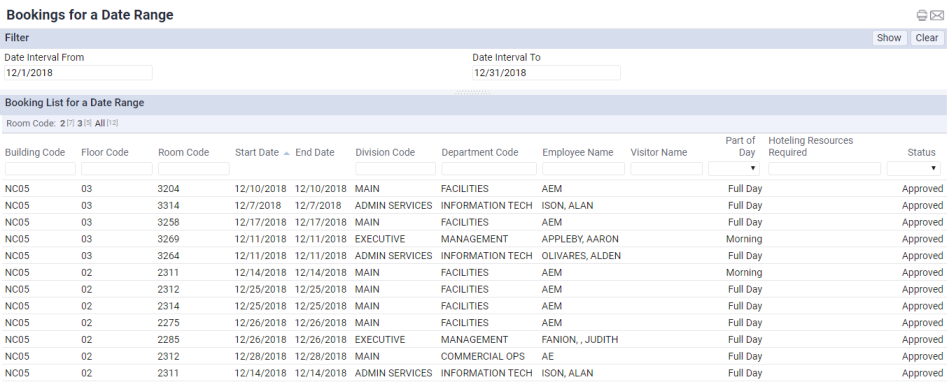
Task: Click the print icon
Action: pyautogui.click(x=922, y=16)
